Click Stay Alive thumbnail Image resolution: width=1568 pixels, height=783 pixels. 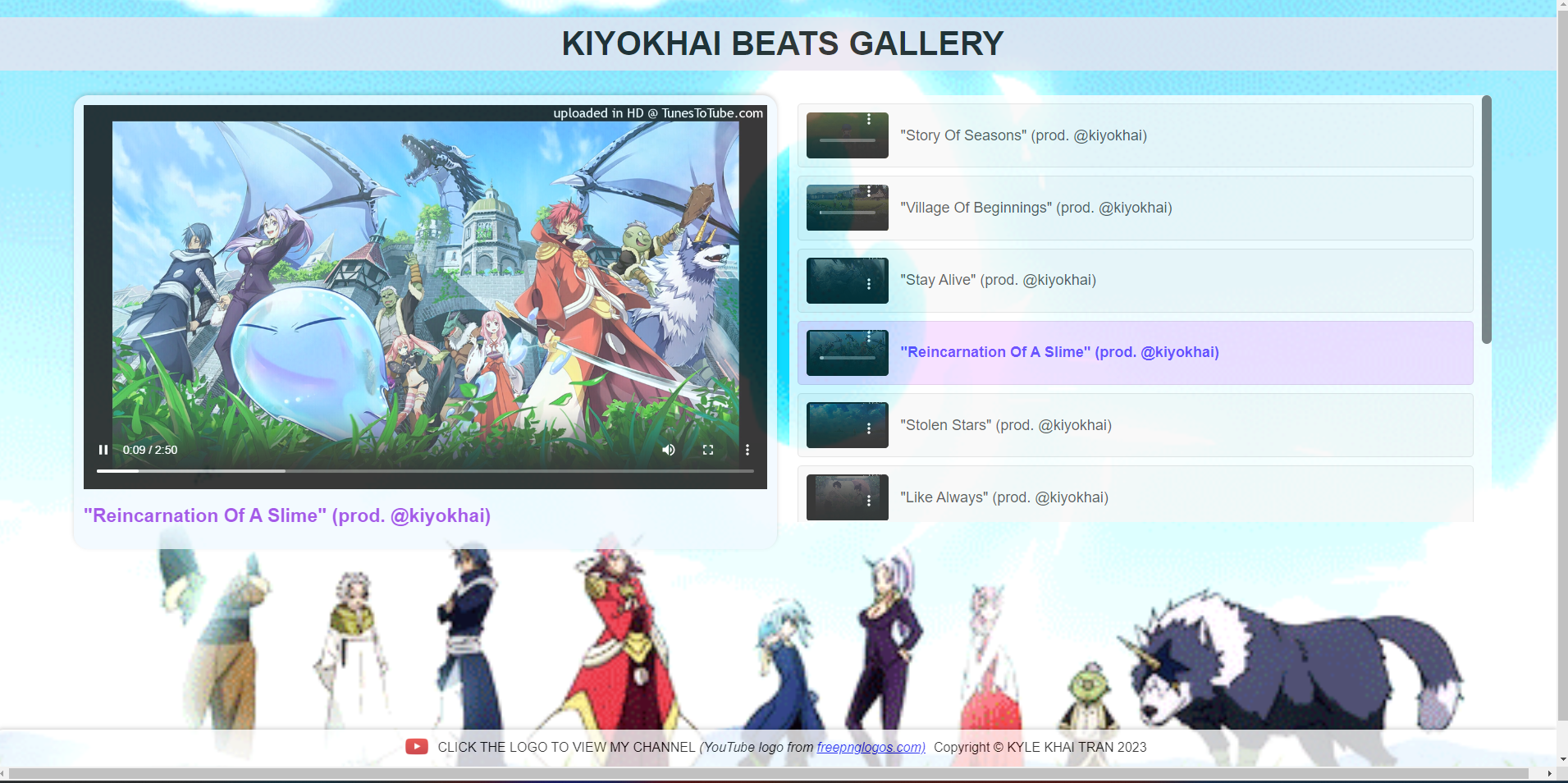pos(848,281)
